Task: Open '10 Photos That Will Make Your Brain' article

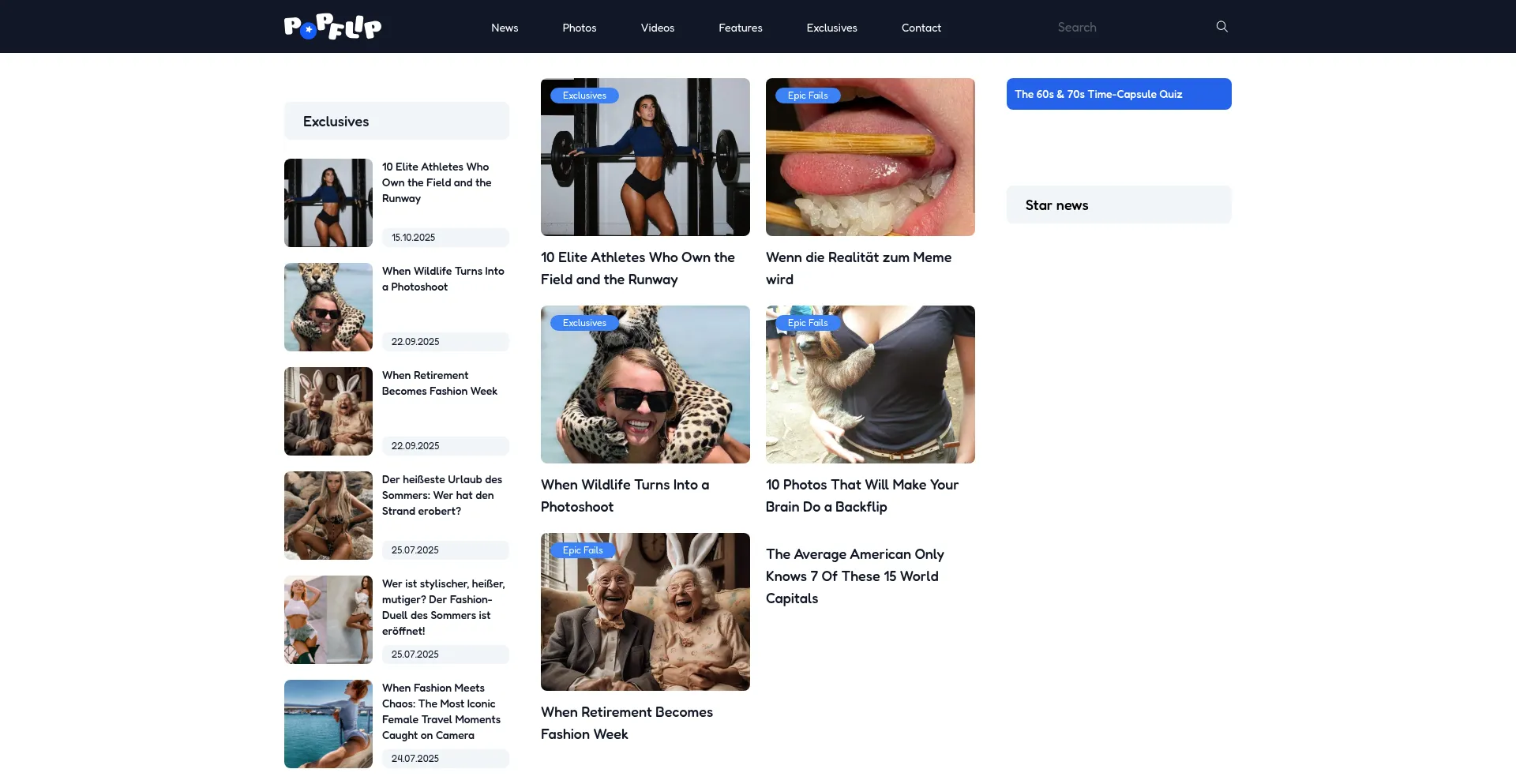Action: click(861, 496)
